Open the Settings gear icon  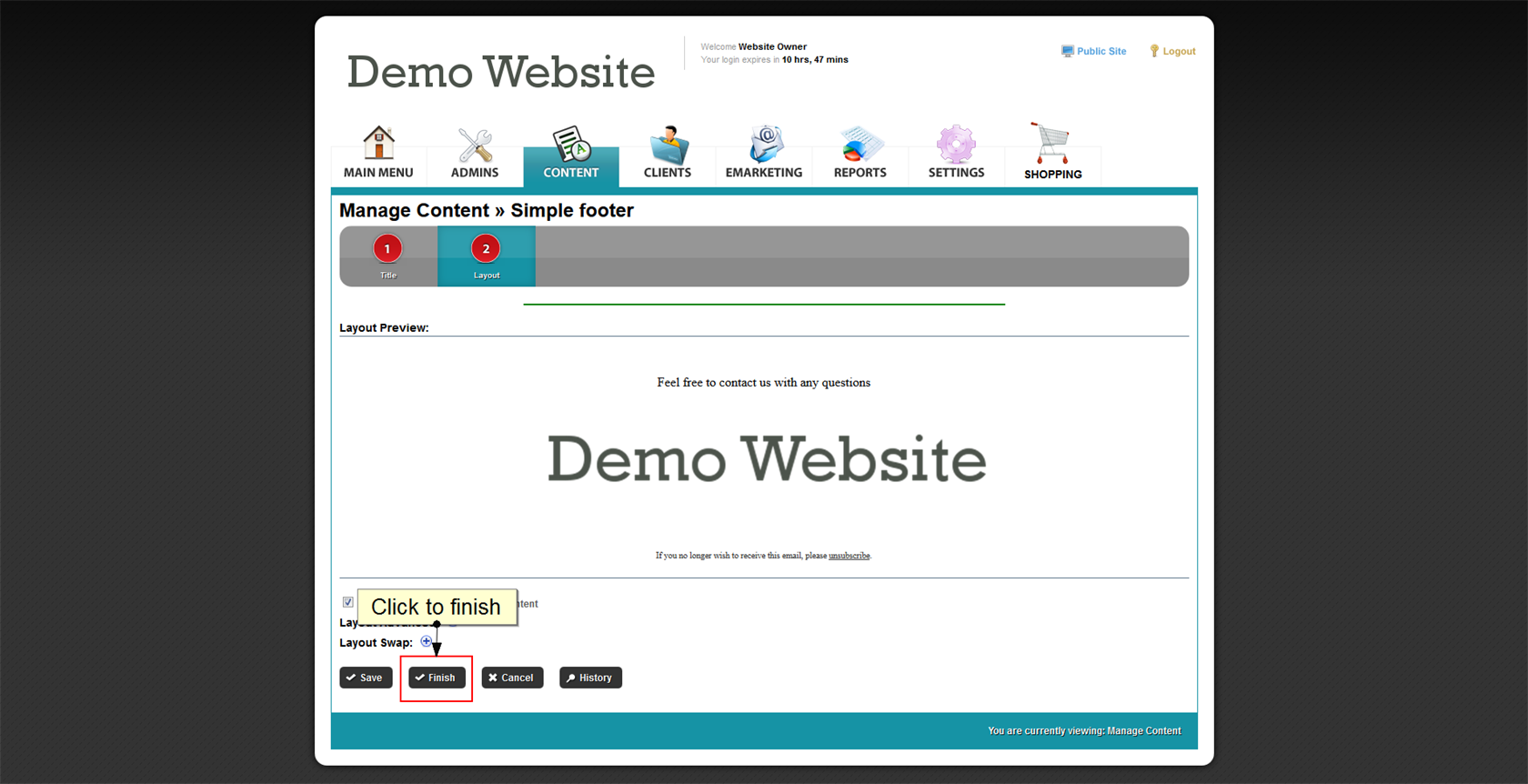956,145
